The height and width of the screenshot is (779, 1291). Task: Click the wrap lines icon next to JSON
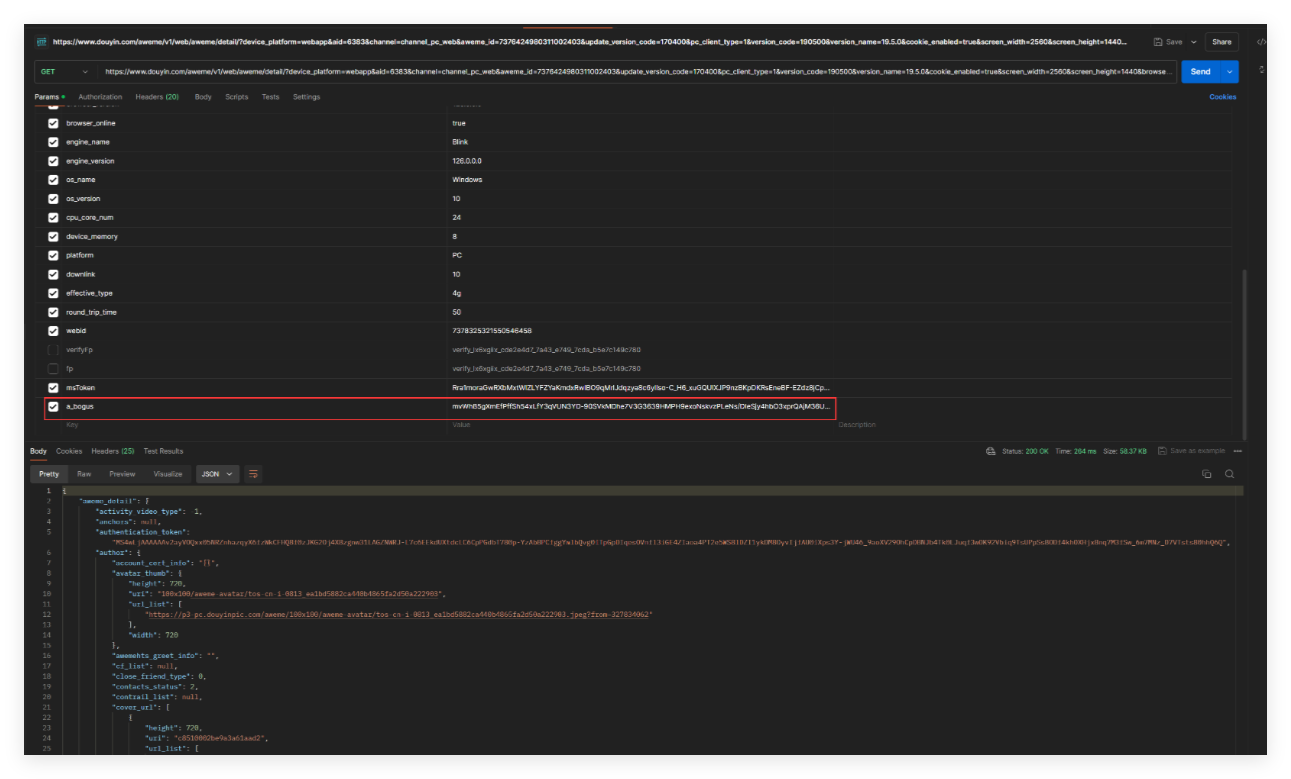coord(254,474)
